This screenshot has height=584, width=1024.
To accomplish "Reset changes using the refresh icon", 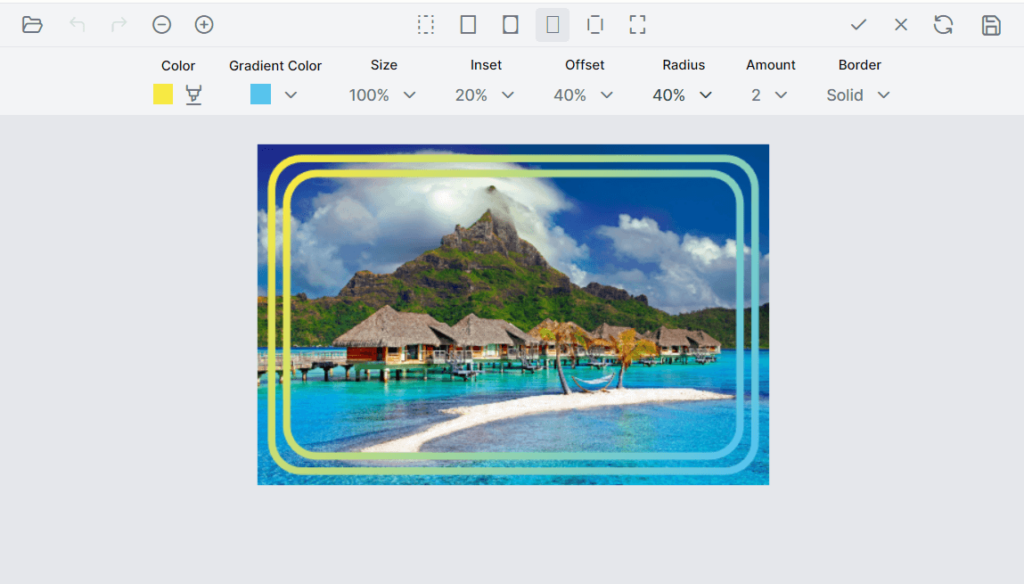I will [x=943, y=24].
